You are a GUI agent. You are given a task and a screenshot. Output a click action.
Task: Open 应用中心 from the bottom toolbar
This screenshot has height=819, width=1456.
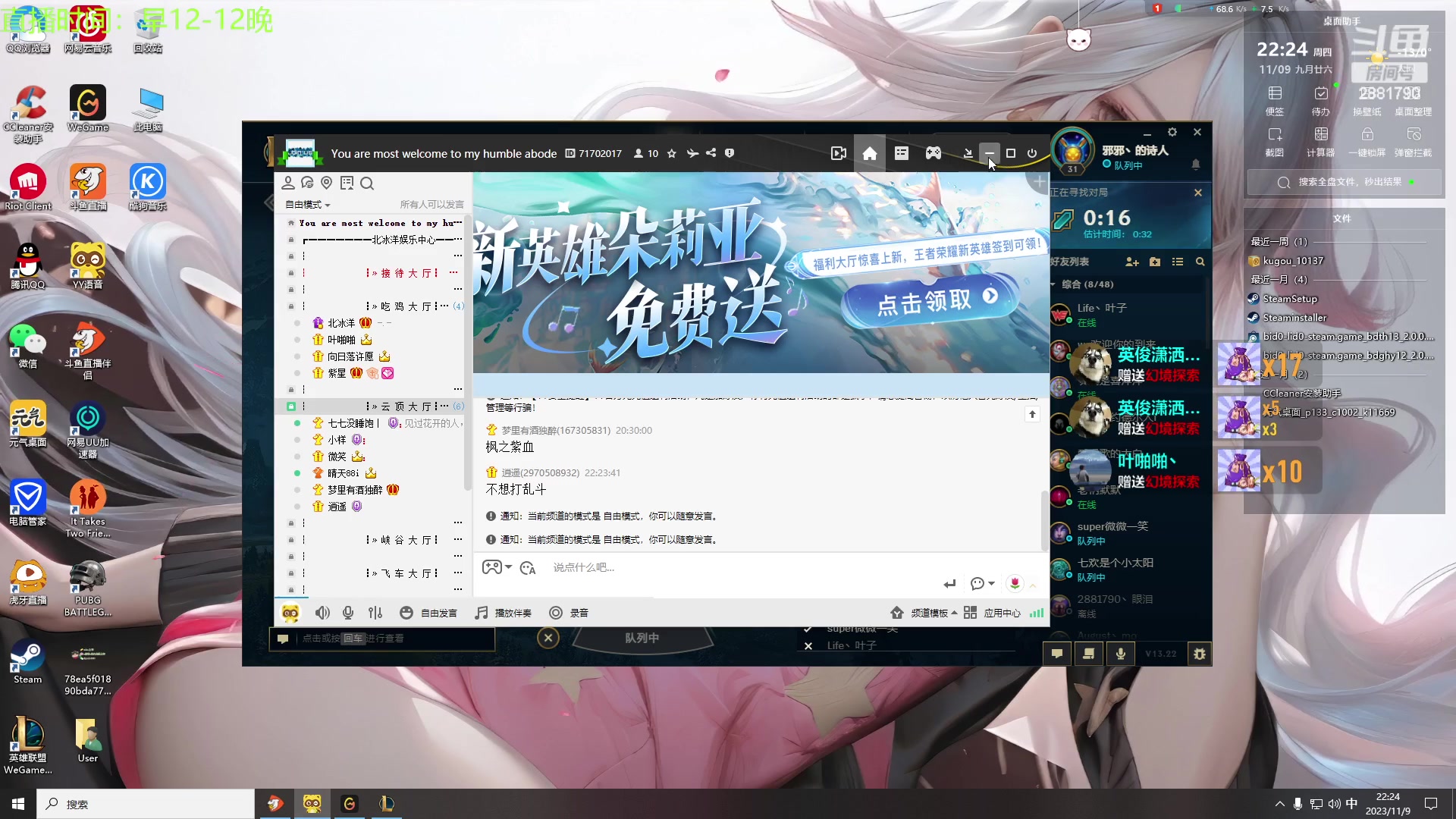[x=1002, y=612]
